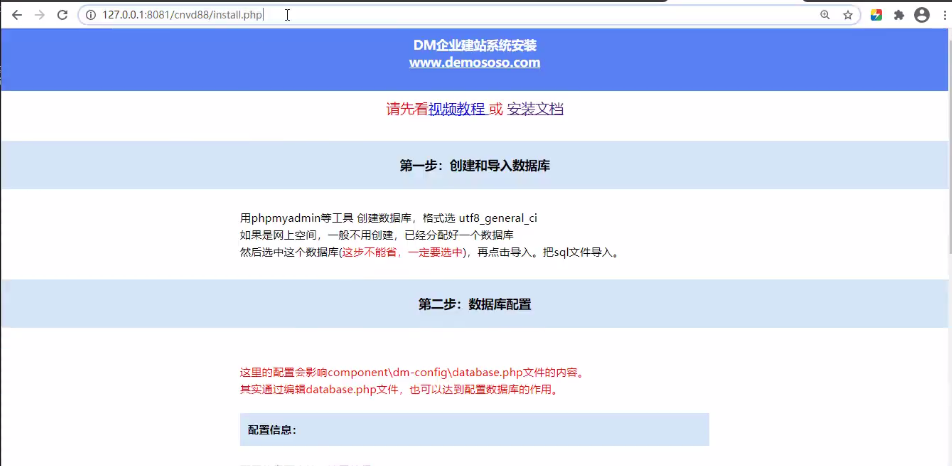The image size is (952, 466).
Task: Click the 第二步：数据库配置 heading
Action: point(474,304)
